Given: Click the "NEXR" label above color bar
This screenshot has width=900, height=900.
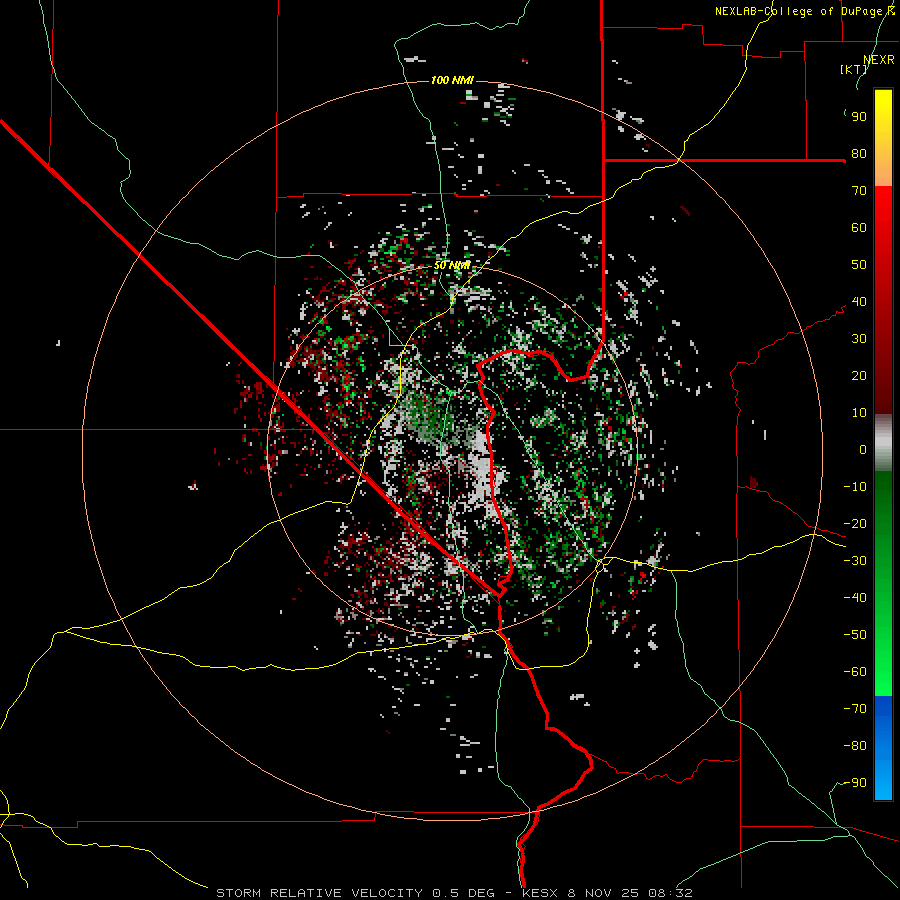Looking at the screenshot, I should click(879, 60).
